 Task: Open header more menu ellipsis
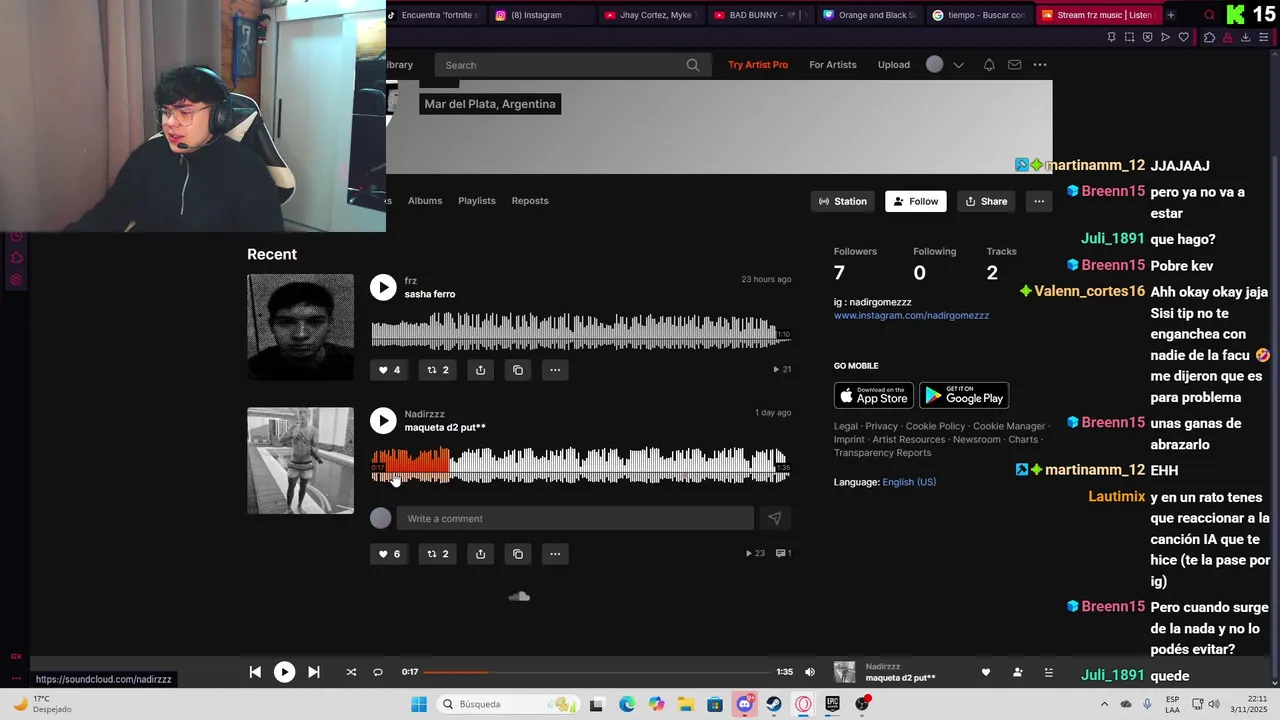click(1040, 65)
